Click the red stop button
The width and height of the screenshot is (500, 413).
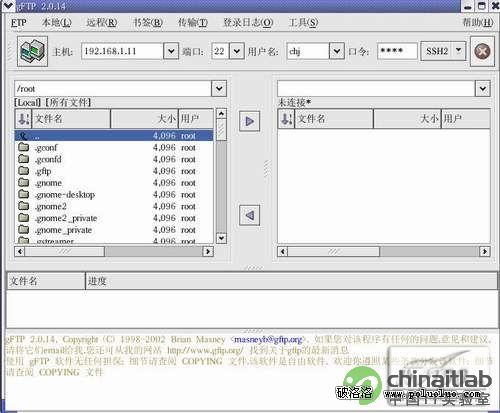[482, 51]
